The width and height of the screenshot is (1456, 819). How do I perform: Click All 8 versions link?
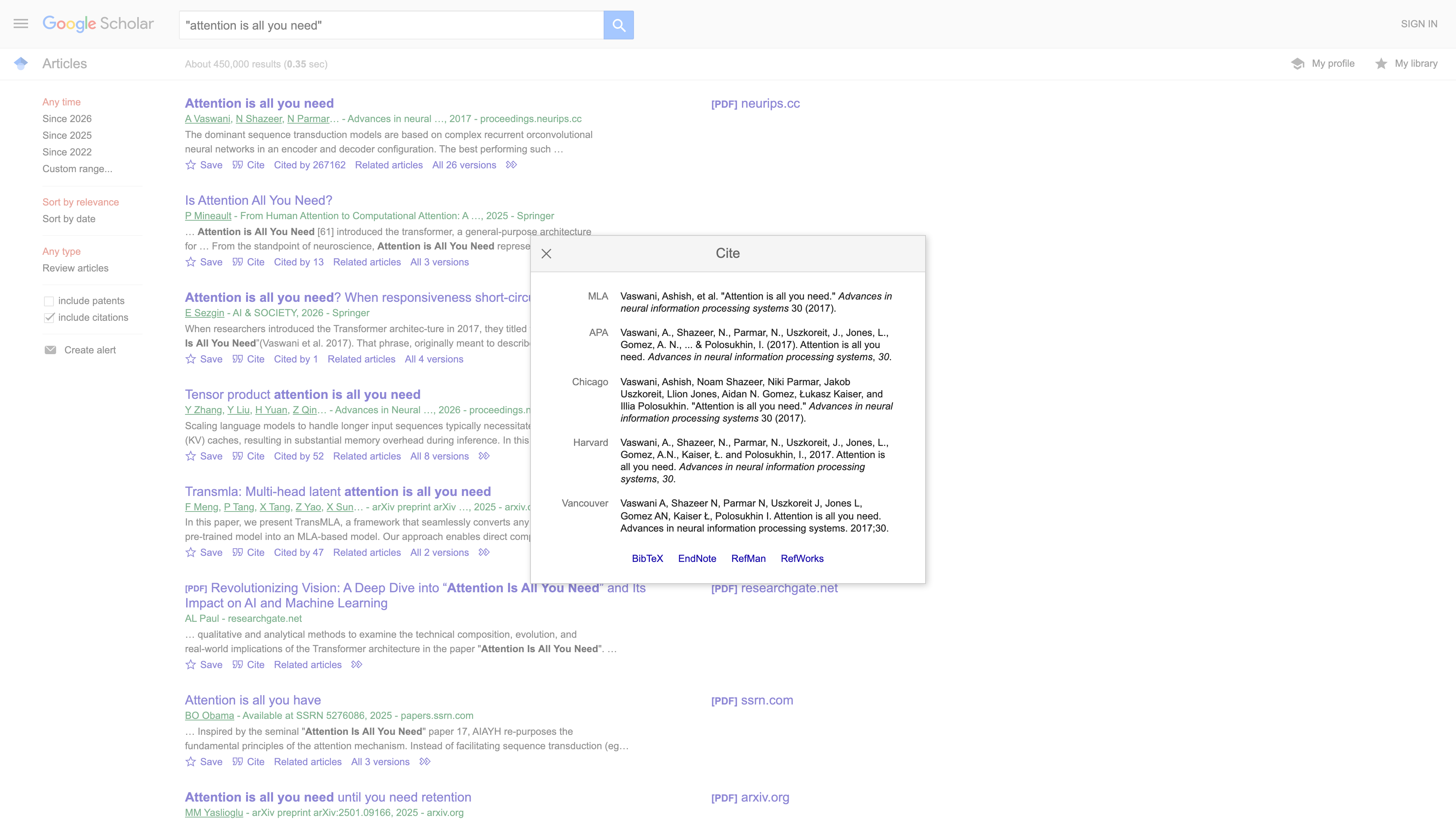point(439,456)
